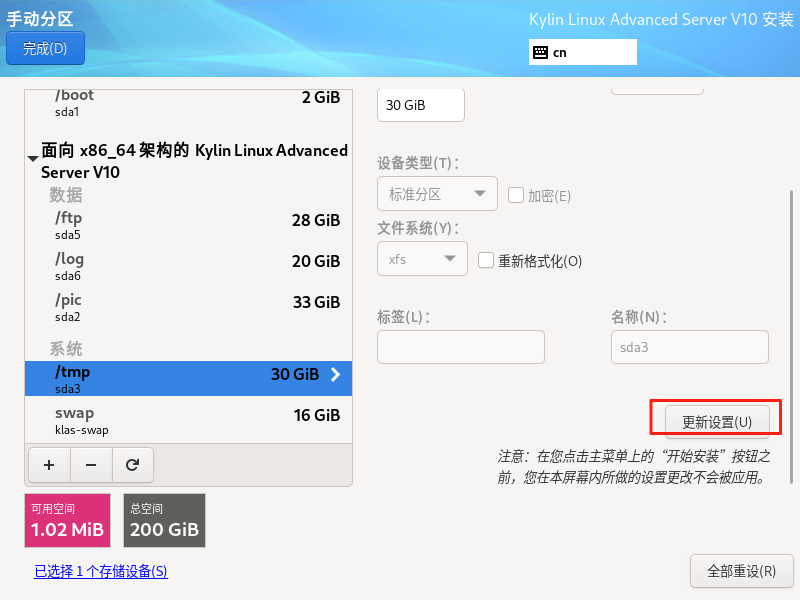This screenshot has height=600, width=800.
Task: Click the 名称(N) sda3 name field
Action: pyautogui.click(x=690, y=347)
